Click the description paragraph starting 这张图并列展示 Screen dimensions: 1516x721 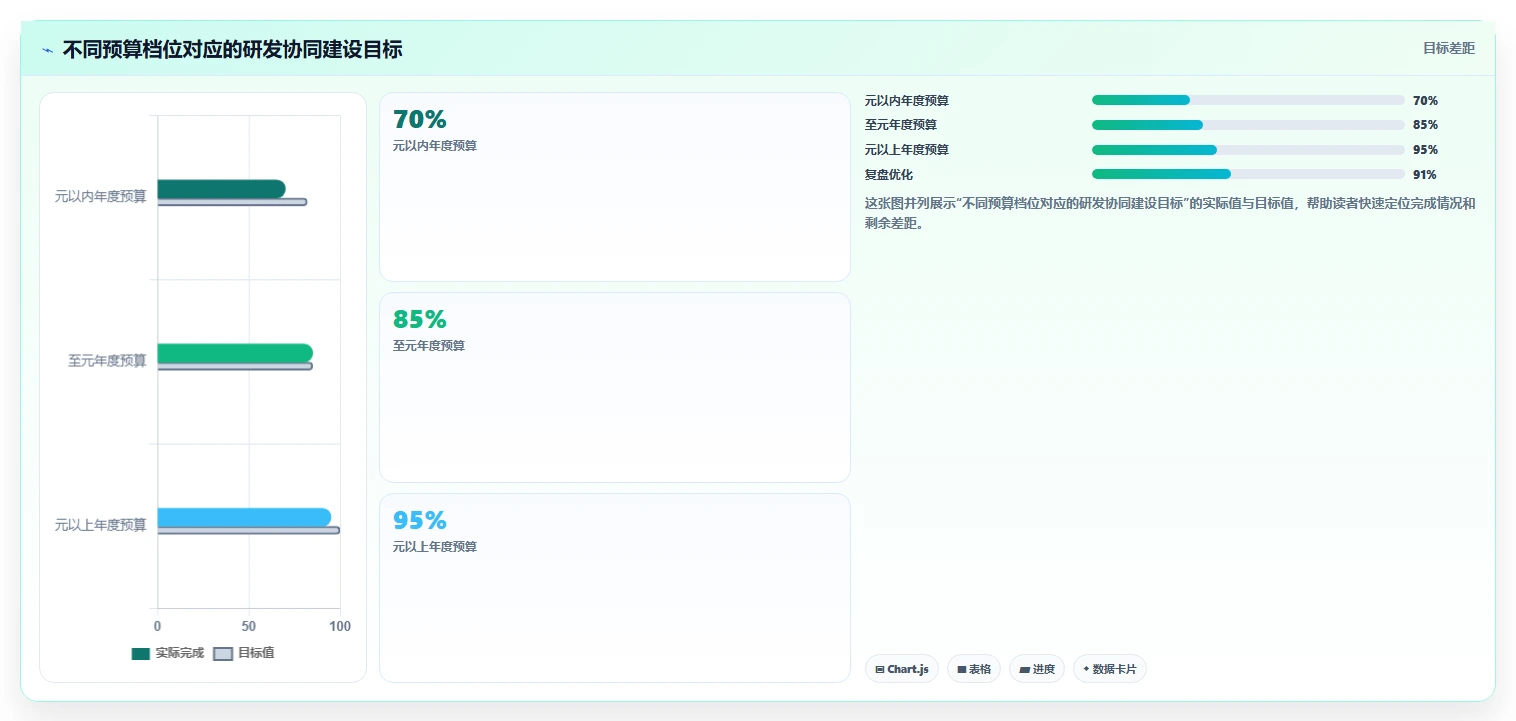(x=1170, y=213)
